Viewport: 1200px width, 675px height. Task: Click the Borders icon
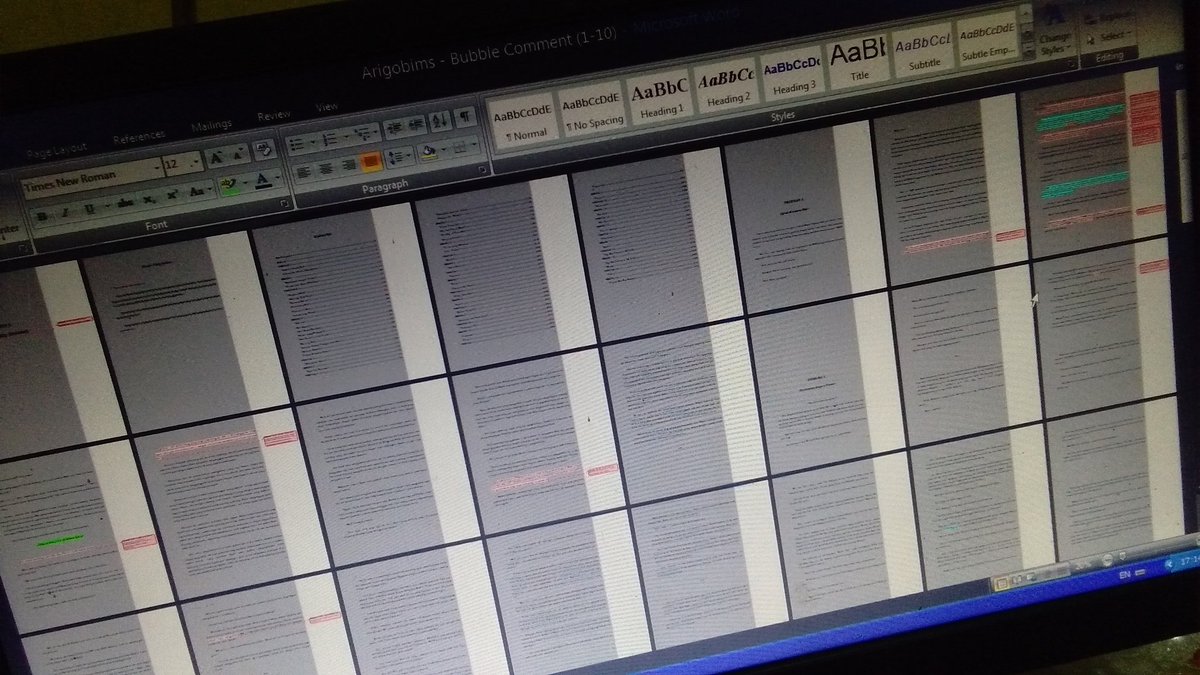tap(460, 147)
